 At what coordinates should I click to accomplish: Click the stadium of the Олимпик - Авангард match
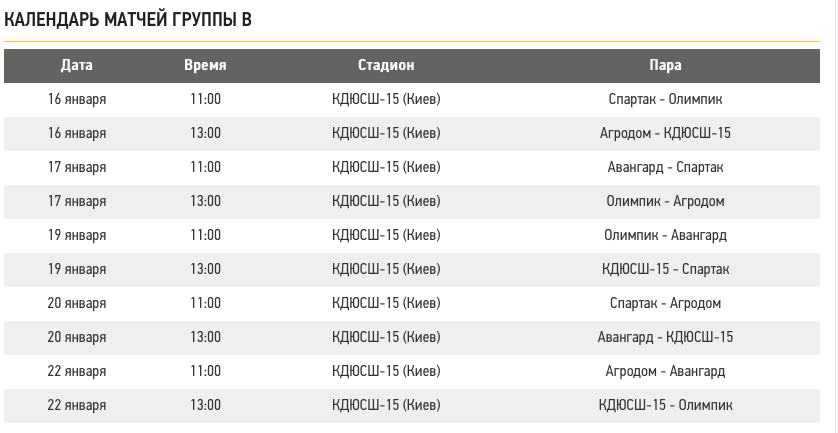[386, 235]
